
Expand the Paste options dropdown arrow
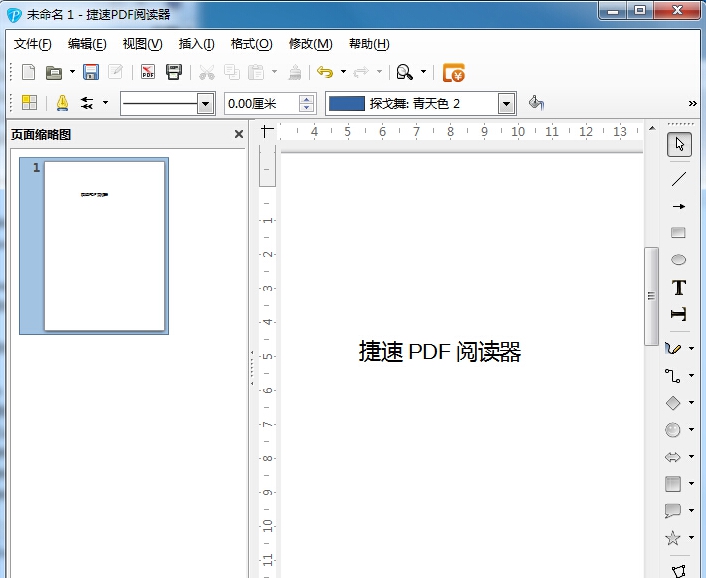[274, 72]
